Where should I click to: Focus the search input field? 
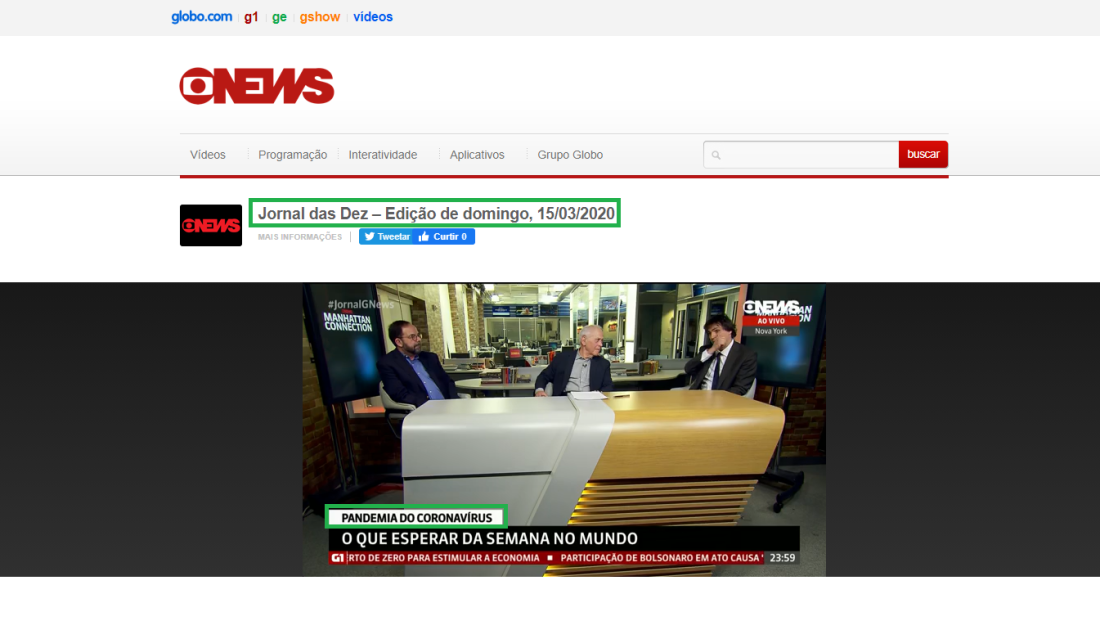tap(801, 154)
